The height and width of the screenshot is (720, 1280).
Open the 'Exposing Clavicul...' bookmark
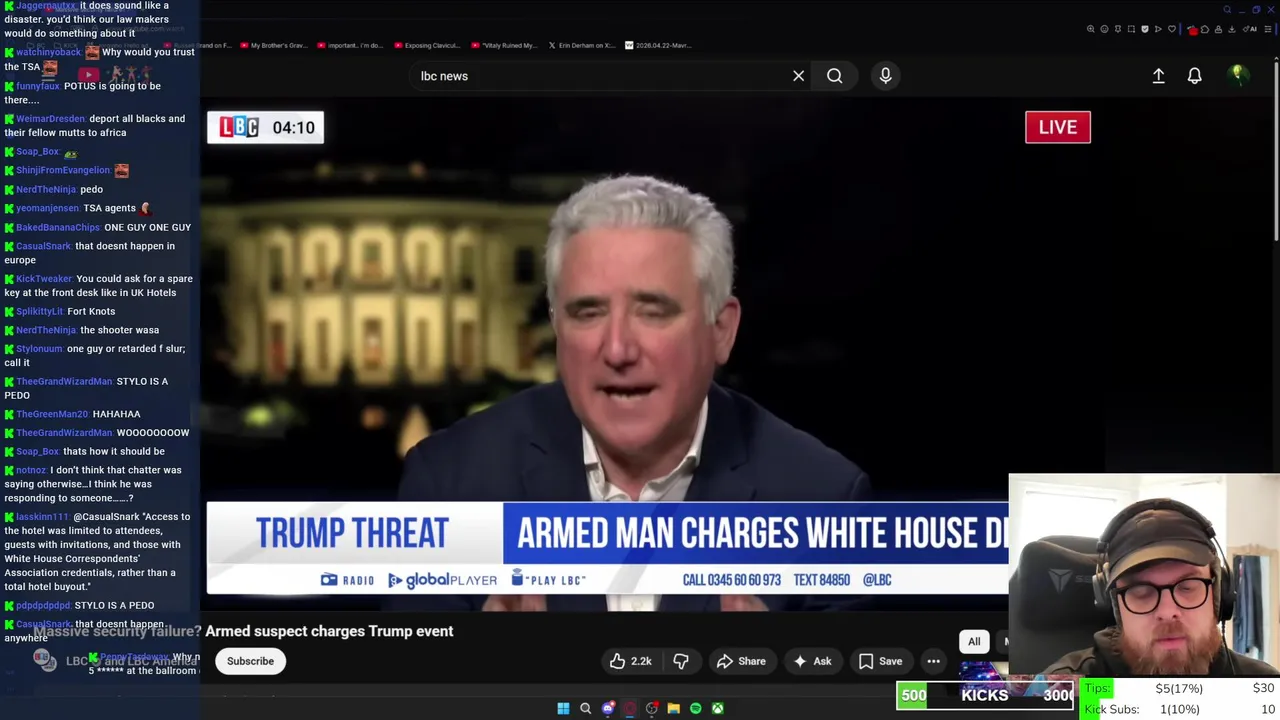tap(428, 45)
